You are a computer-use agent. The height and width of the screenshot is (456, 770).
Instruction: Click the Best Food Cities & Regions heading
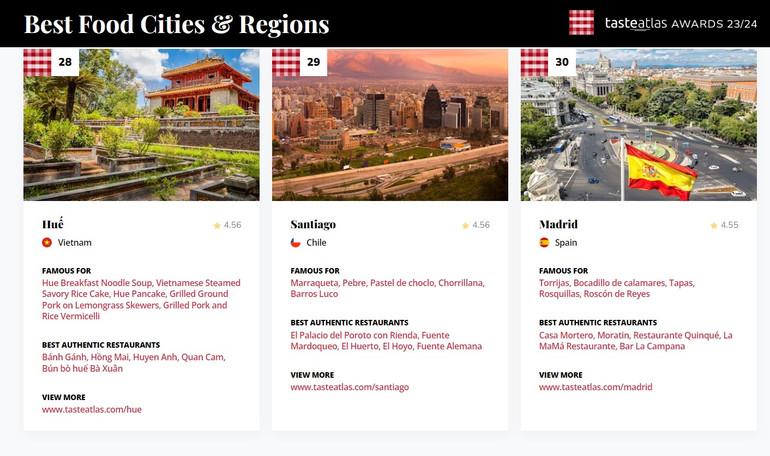pos(176,24)
